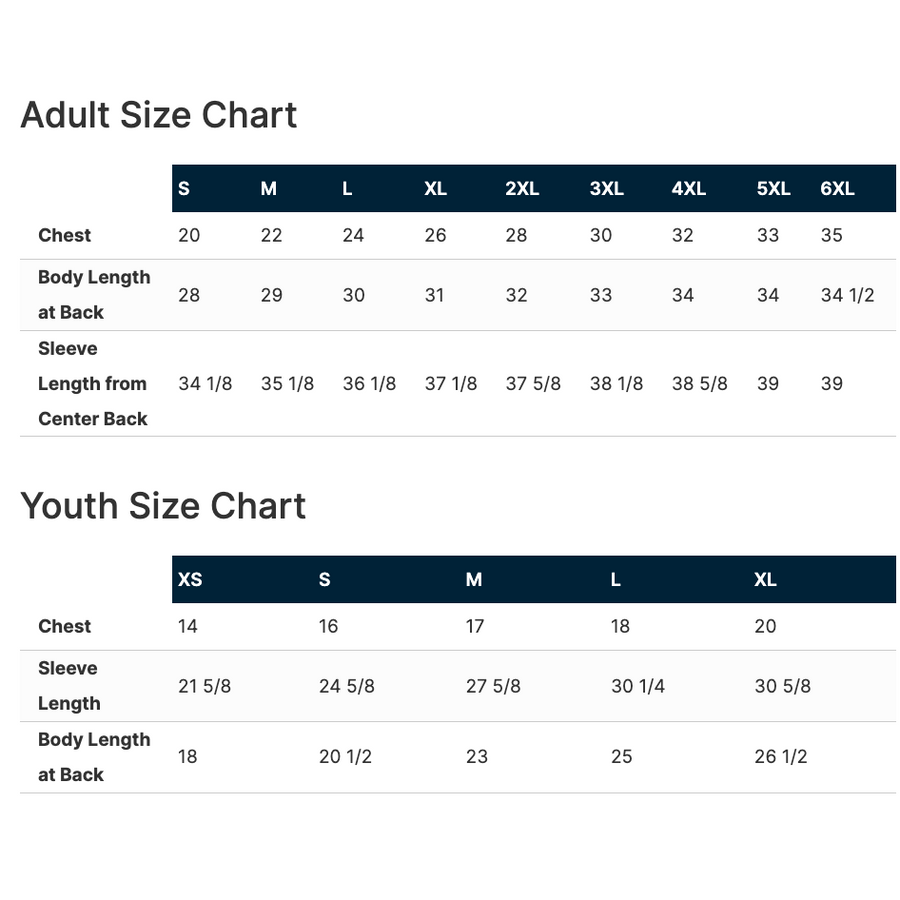Click the 20 1/2 youth body length cell
900x900 pixels.
point(345,757)
